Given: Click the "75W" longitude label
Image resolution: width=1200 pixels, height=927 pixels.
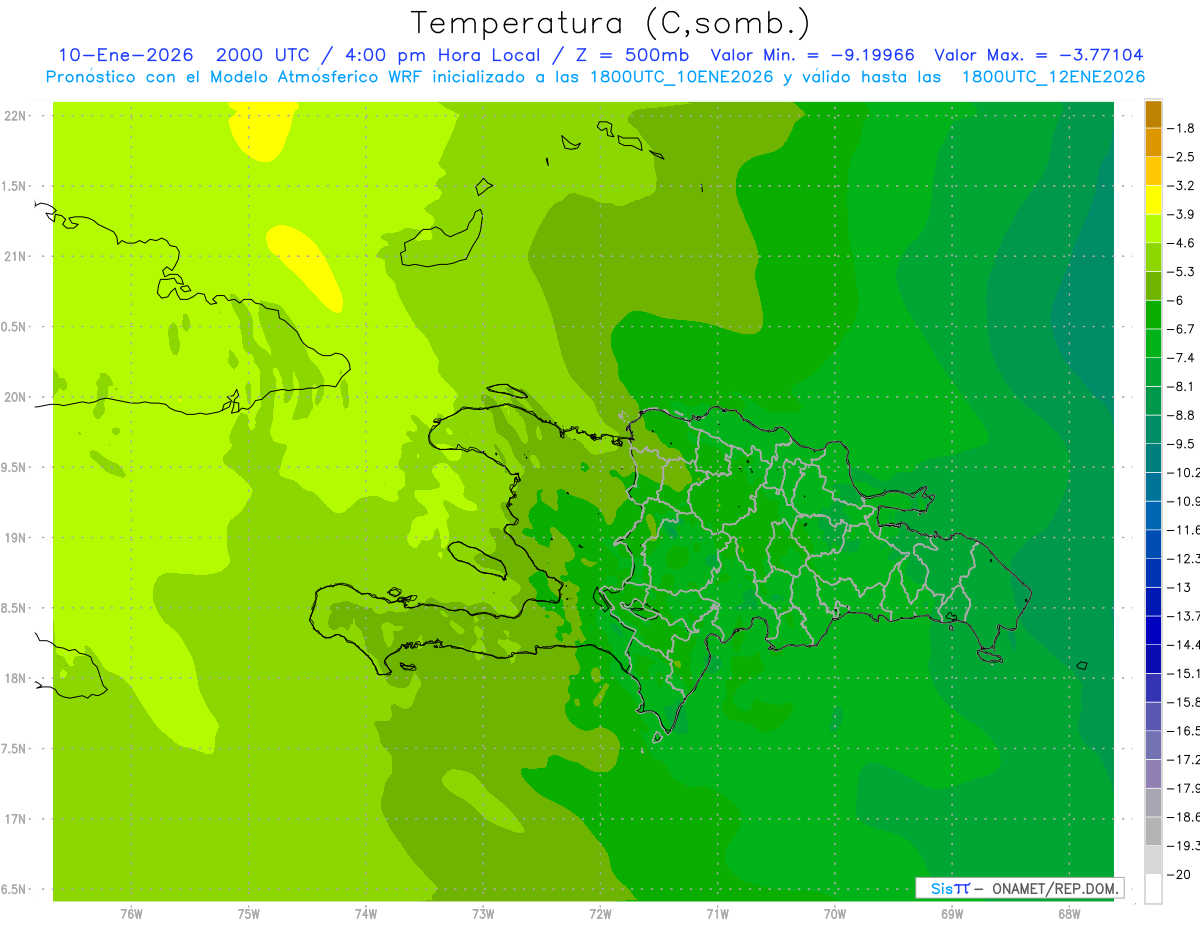Looking at the screenshot, I should (x=248, y=914).
